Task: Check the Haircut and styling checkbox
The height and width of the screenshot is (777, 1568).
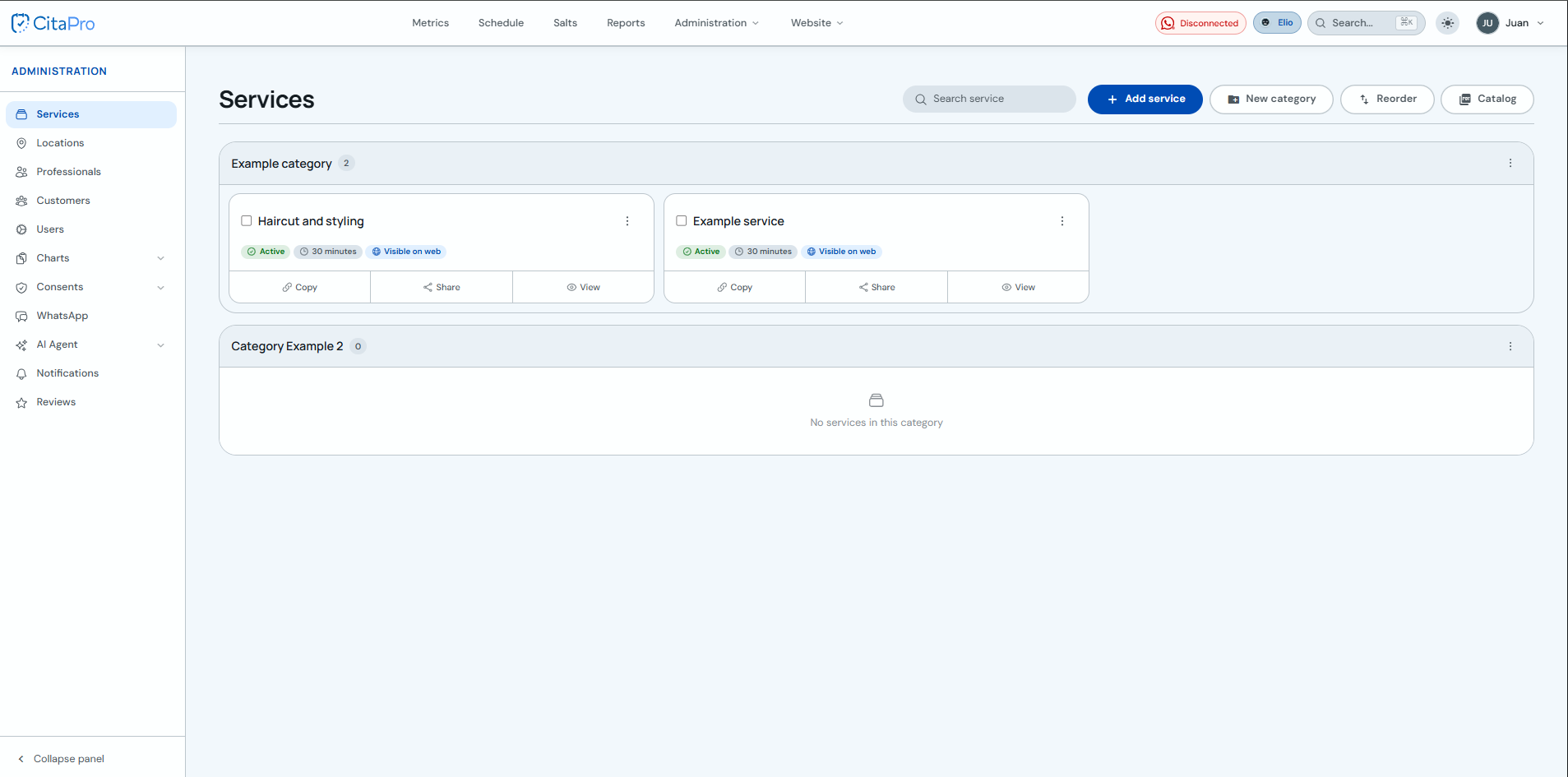Action: click(x=246, y=220)
